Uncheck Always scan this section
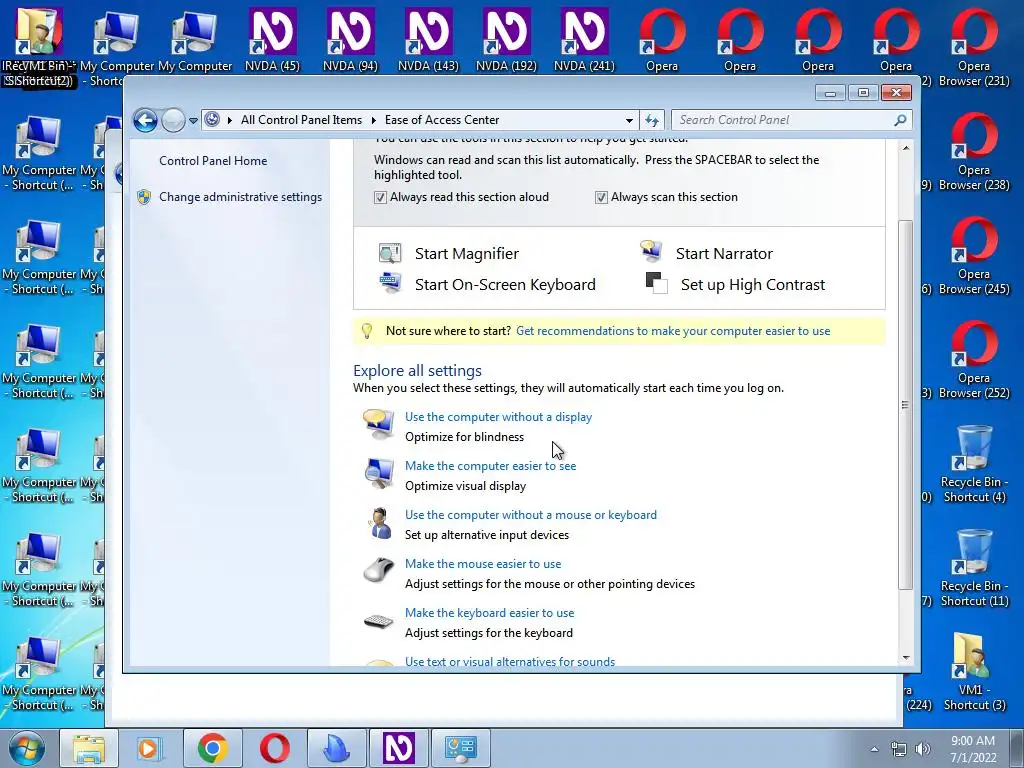This screenshot has height=768, width=1024. (601, 197)
